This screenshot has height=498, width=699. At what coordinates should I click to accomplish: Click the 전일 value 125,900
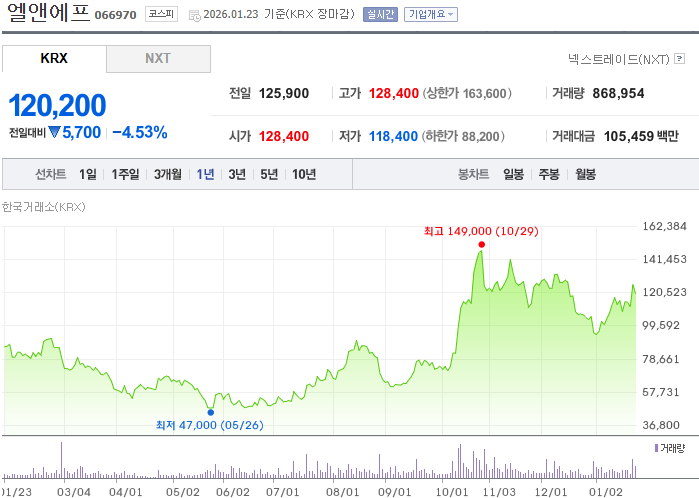tap(284, 93)
